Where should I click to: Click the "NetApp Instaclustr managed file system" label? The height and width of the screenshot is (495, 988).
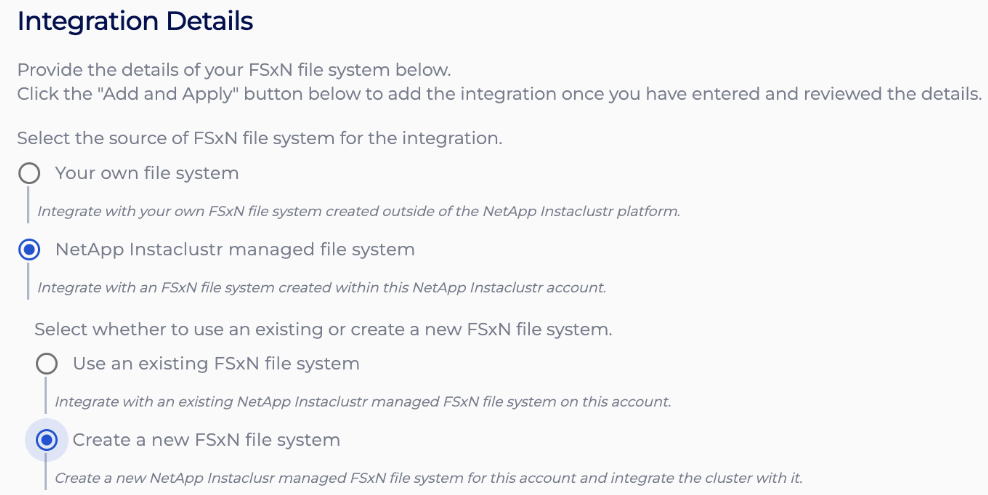[235, 249]
